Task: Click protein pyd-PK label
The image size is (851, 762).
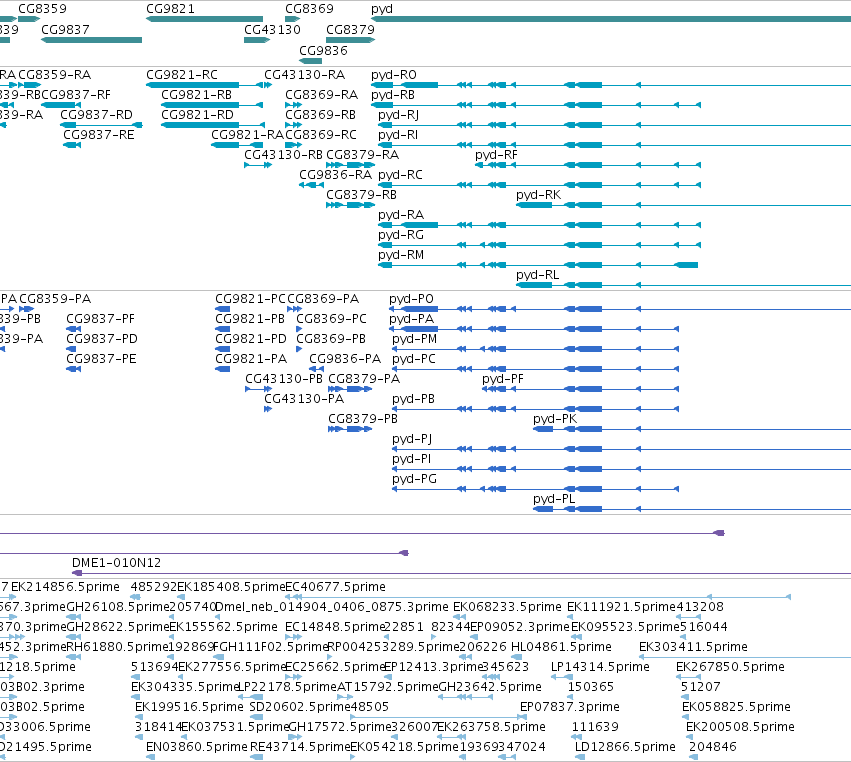Action: (555, 419)
